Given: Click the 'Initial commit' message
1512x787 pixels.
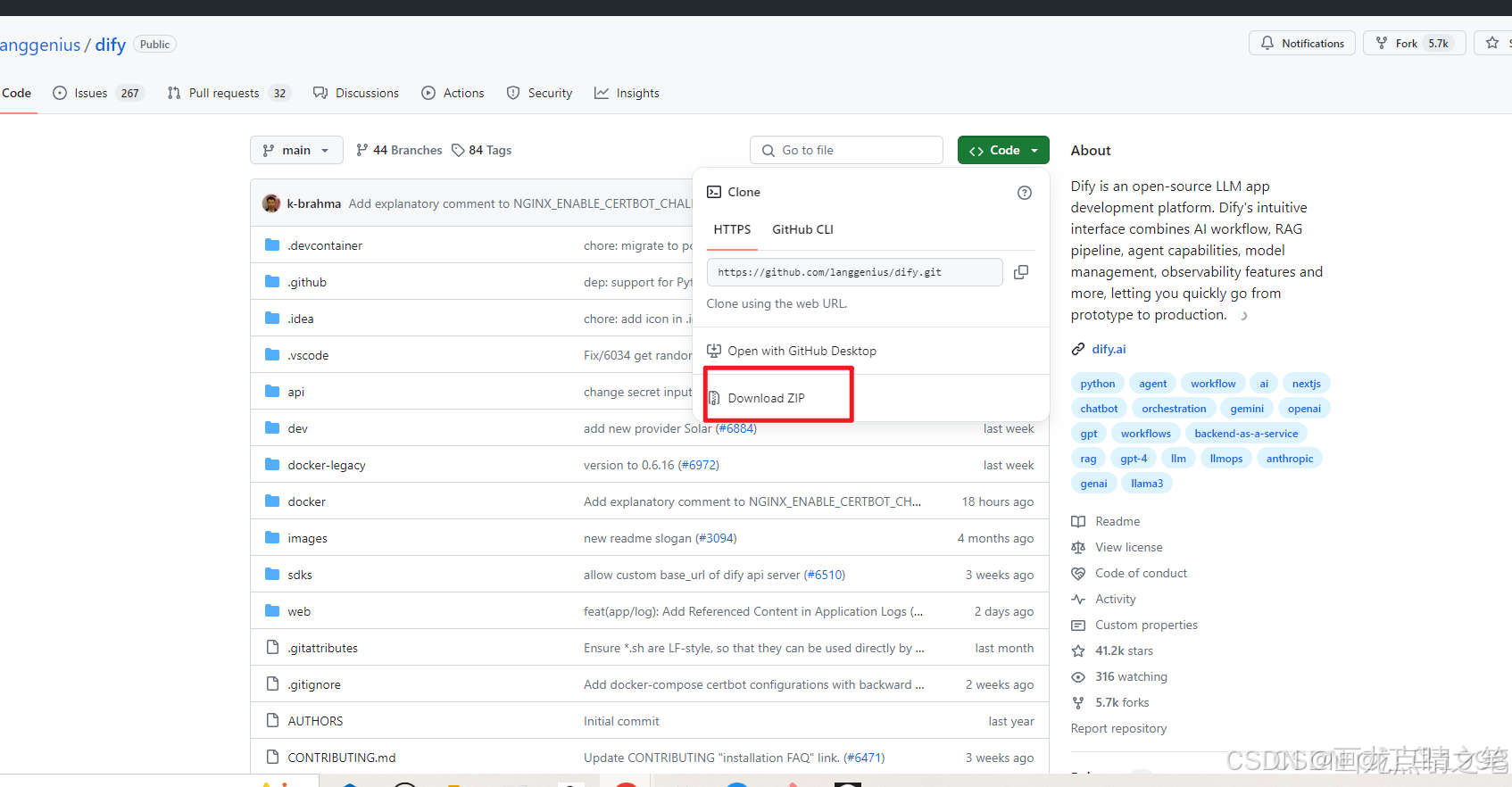Looking at the screenshot, I should click(621, 721).
